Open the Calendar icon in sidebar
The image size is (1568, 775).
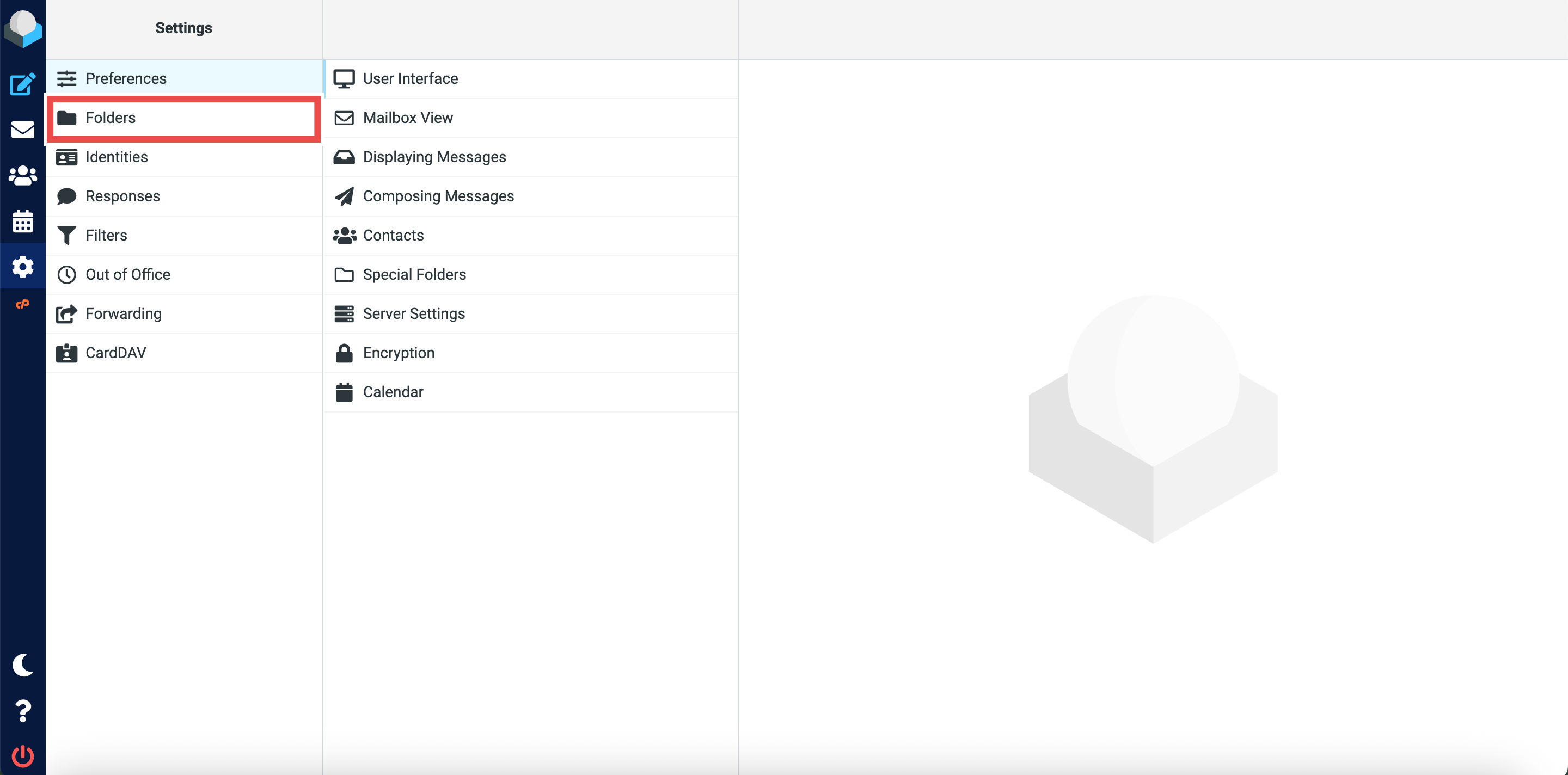pos(22,221)
